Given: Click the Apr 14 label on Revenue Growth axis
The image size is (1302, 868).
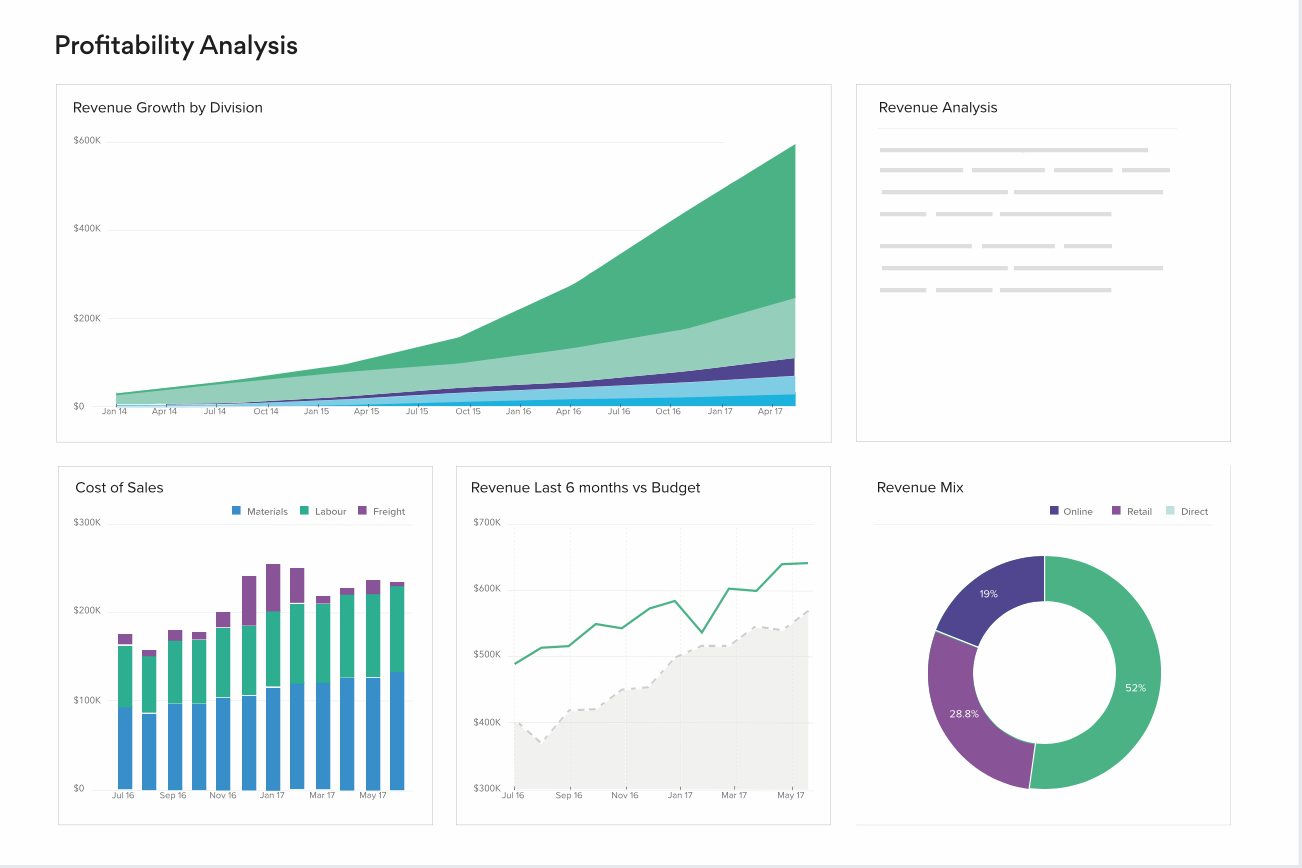Looking at the screenshot, I should [x=164, y=411].
